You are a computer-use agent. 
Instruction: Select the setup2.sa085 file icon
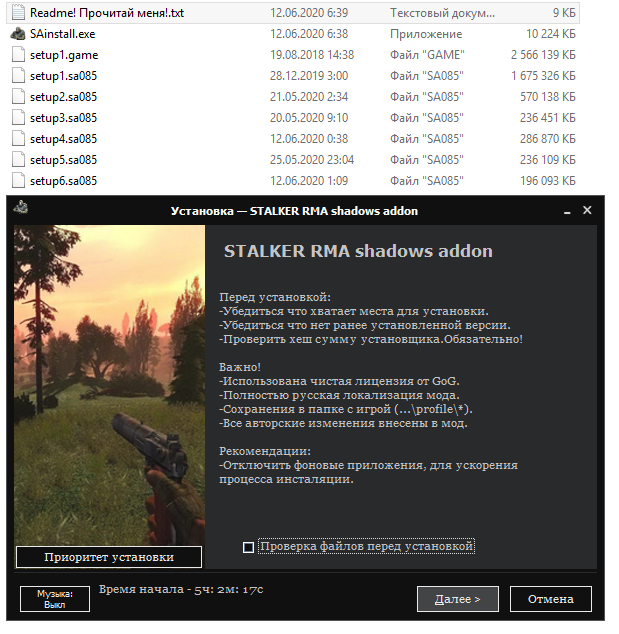pos(18,97)
